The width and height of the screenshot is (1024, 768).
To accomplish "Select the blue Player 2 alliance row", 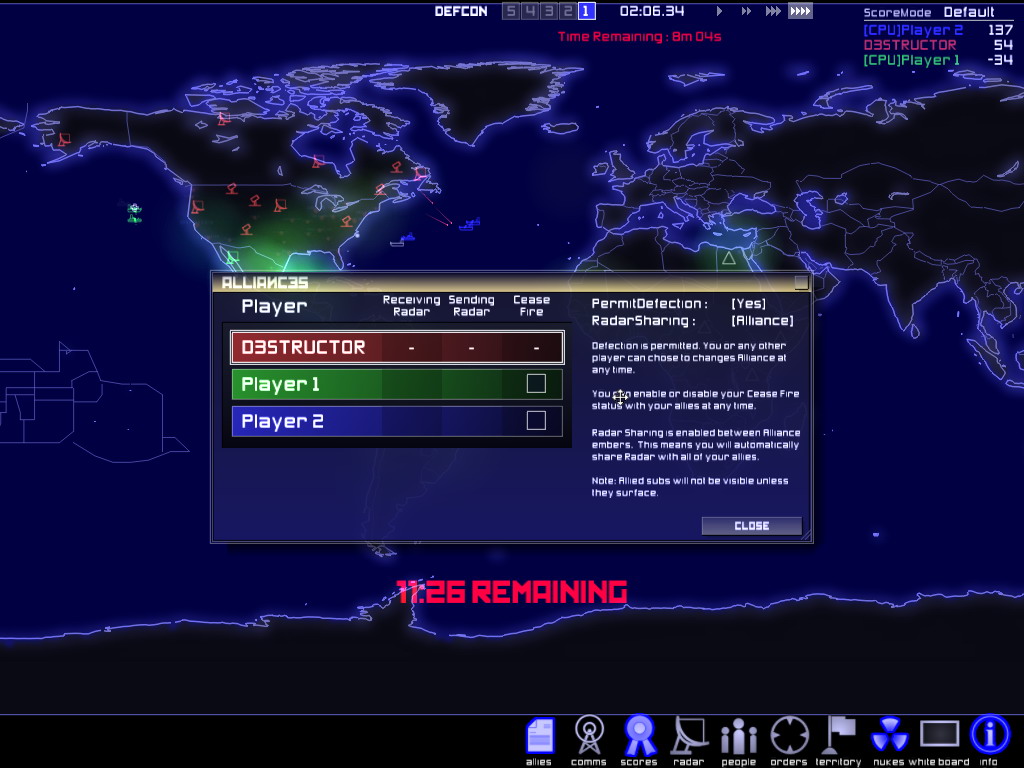I will (x=397, y=421).
